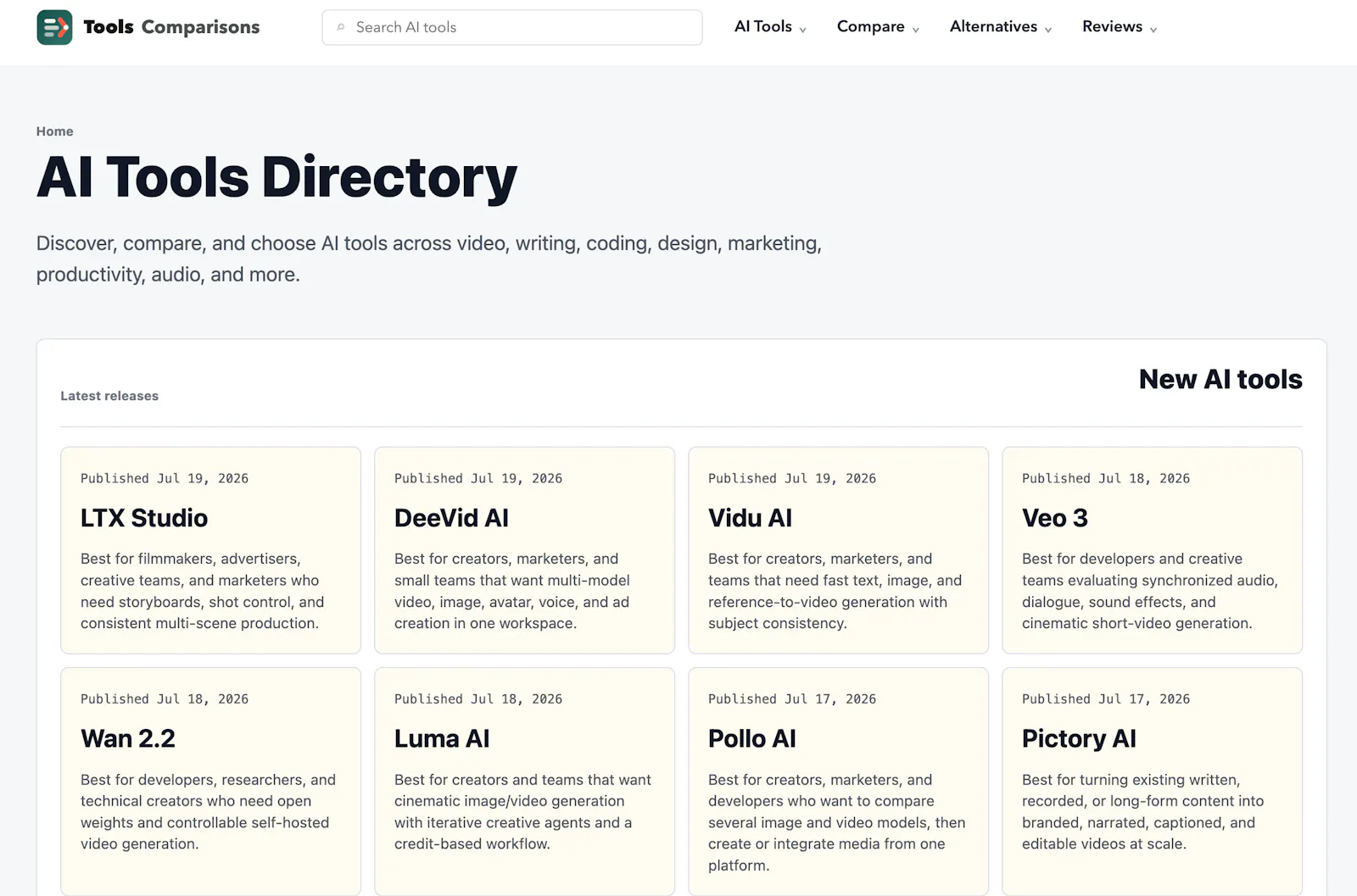Click the search magnifier icon

pos(341,27)
